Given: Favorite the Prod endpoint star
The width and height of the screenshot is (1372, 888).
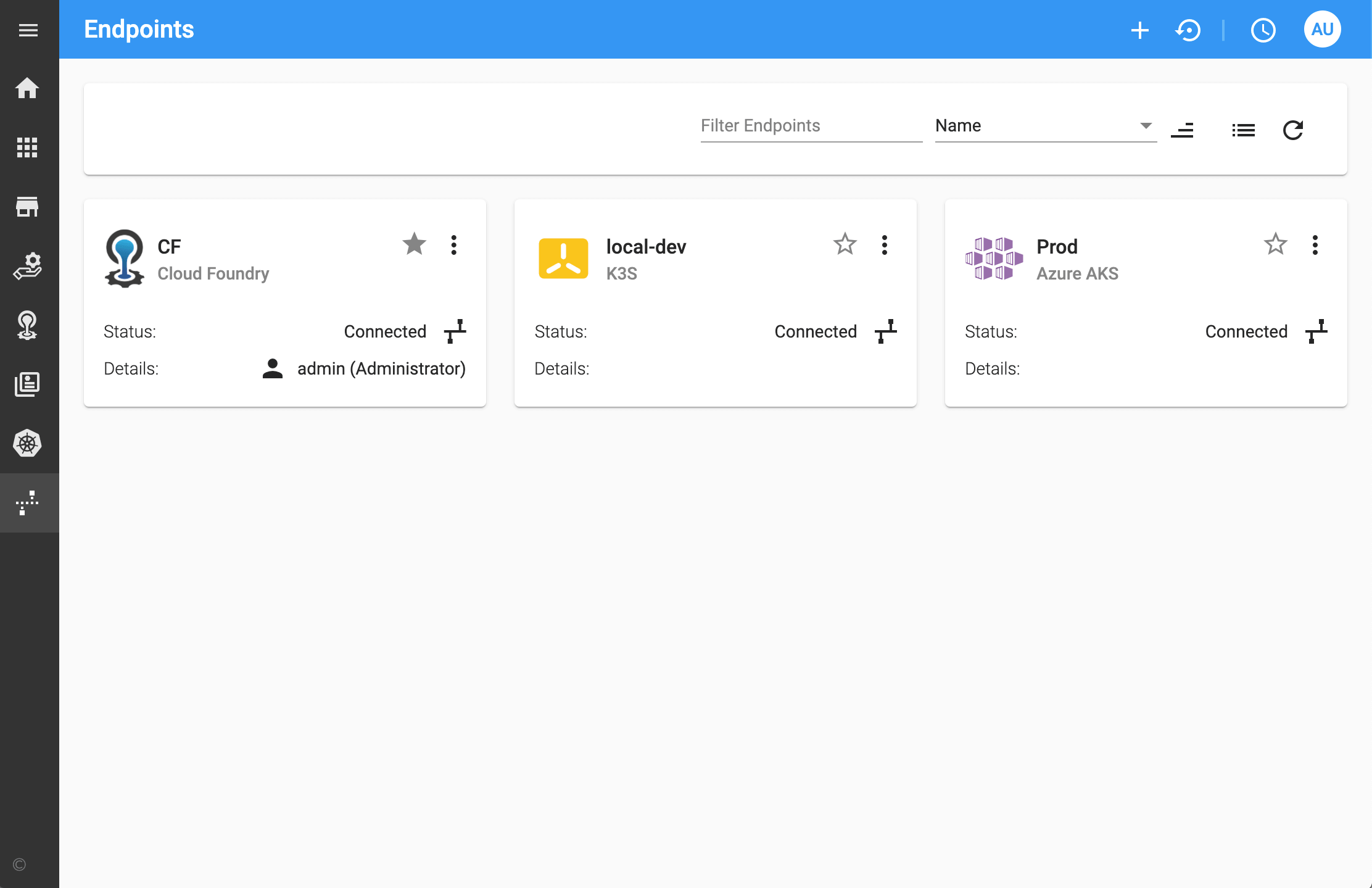Looking at the screenshot, I should [1275, 244].
